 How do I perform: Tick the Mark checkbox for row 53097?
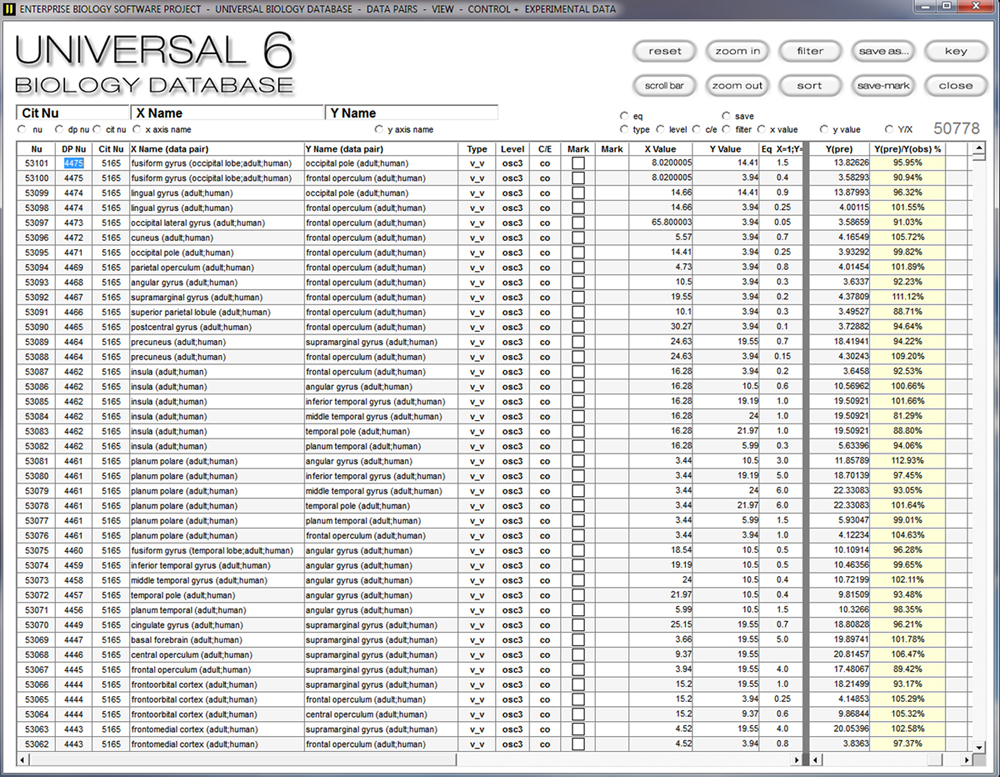(x=578, y=223)
